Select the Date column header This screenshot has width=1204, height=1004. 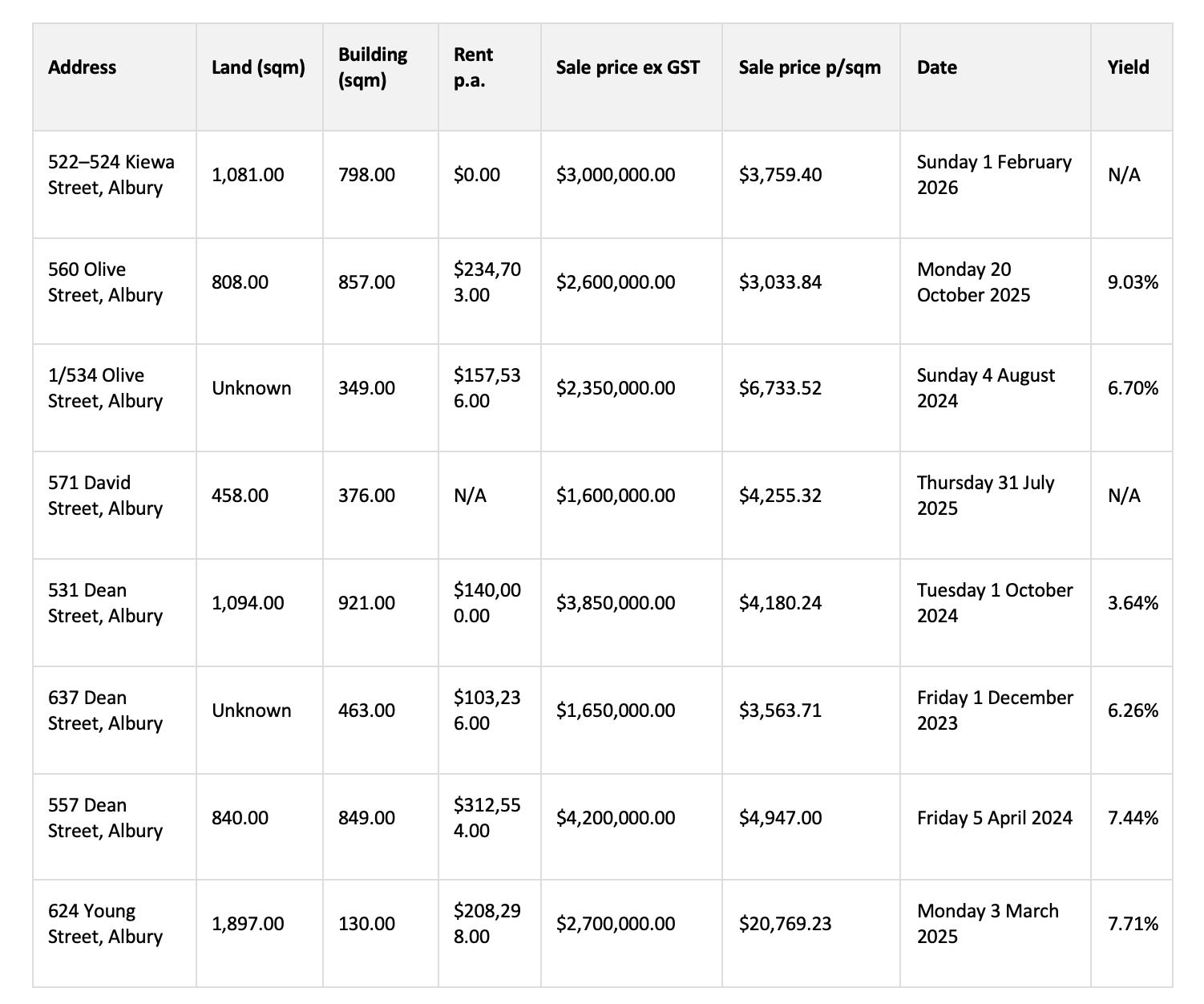click(x=937, y=67)
